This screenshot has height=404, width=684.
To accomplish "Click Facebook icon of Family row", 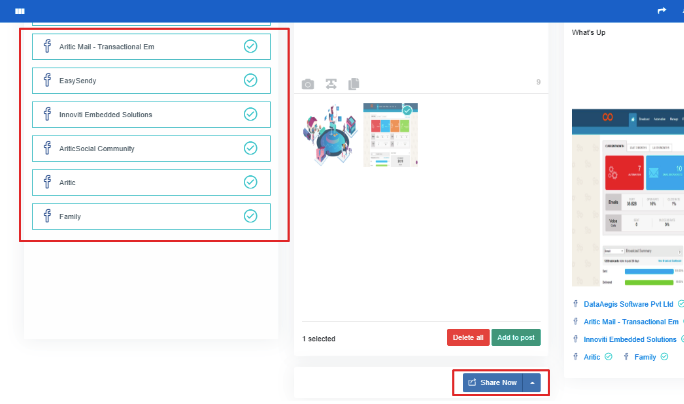I will coord(47,216).
